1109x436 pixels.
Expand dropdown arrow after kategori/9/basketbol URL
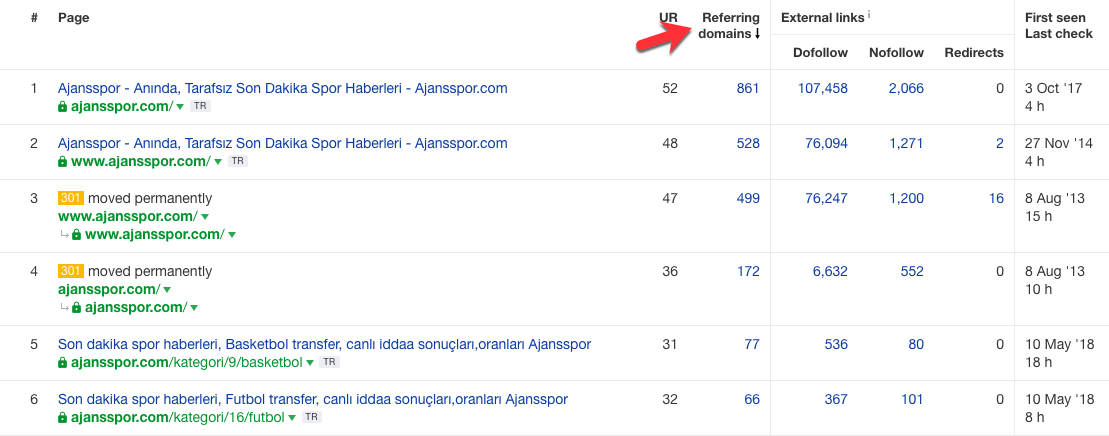pos(309,362)
